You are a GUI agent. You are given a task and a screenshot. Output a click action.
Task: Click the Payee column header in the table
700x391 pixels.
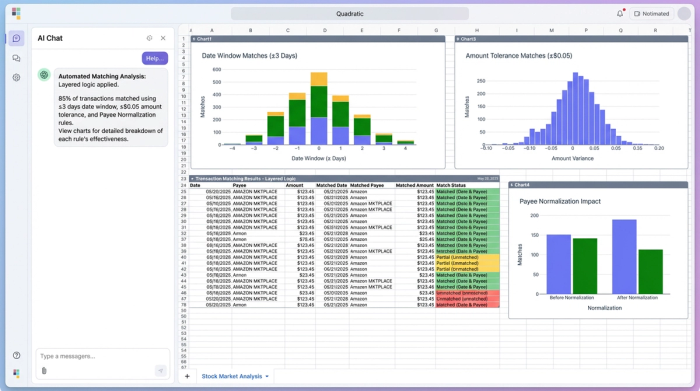[239, 185]
